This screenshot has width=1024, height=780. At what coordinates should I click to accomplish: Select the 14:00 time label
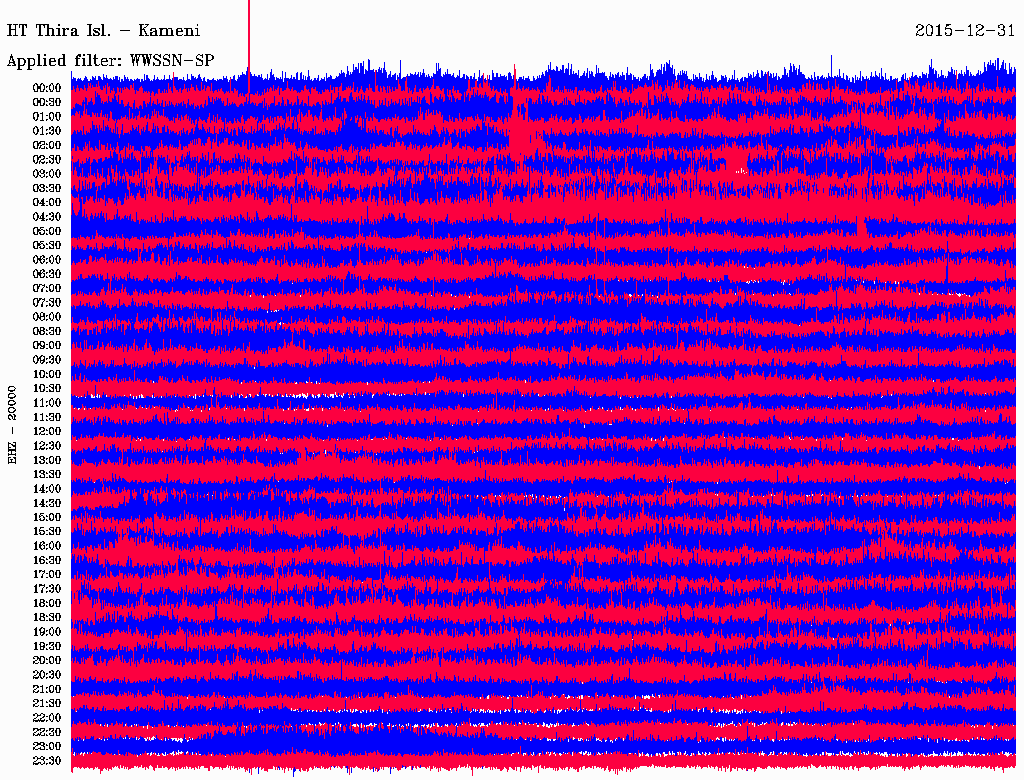[x=47, y=489]
